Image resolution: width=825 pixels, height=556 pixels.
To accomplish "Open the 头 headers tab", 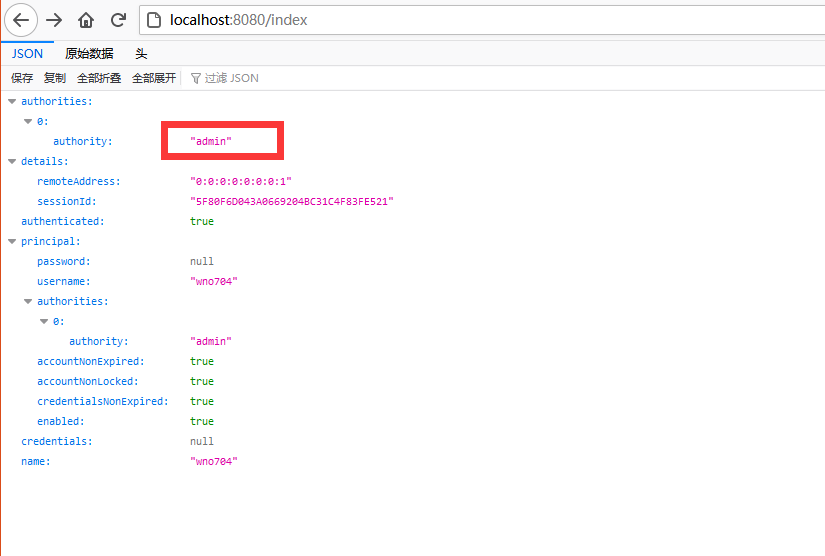I will click(x=141, y=54).
